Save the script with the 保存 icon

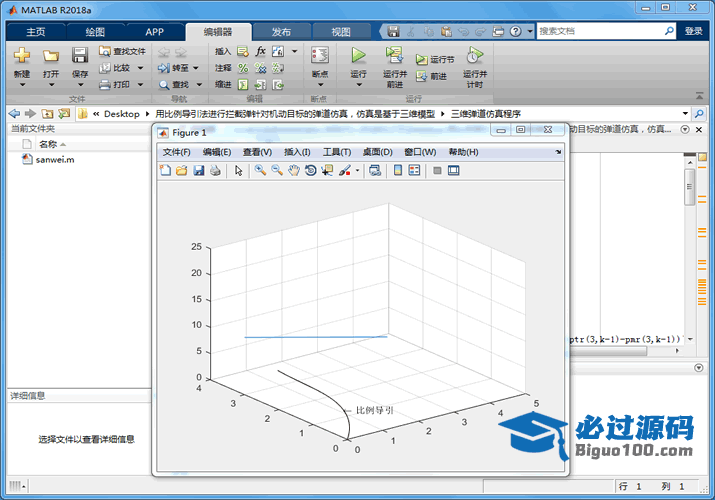click(x=80, y=56)
